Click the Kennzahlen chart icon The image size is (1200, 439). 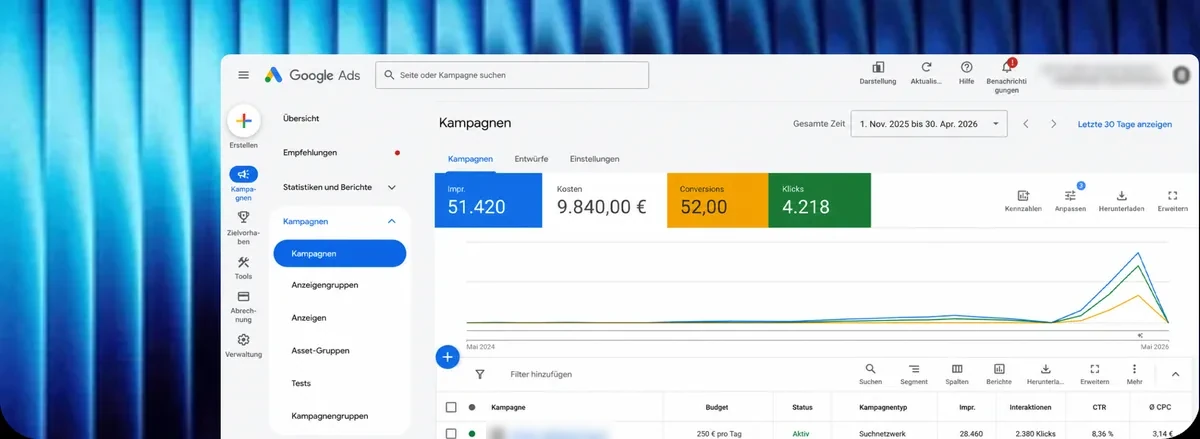pos(1023,196)
